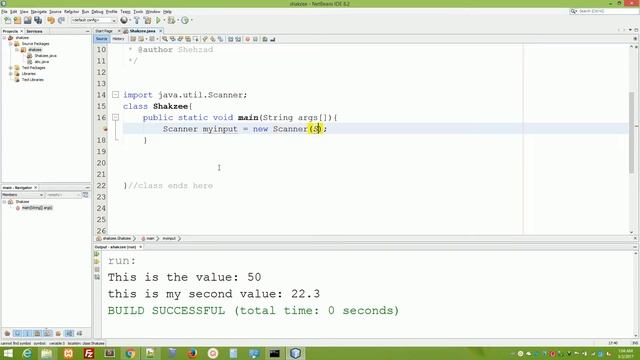Click the Uncomment icon at editor toolbar end
This screenshot has width=640, height=360.
273,39
